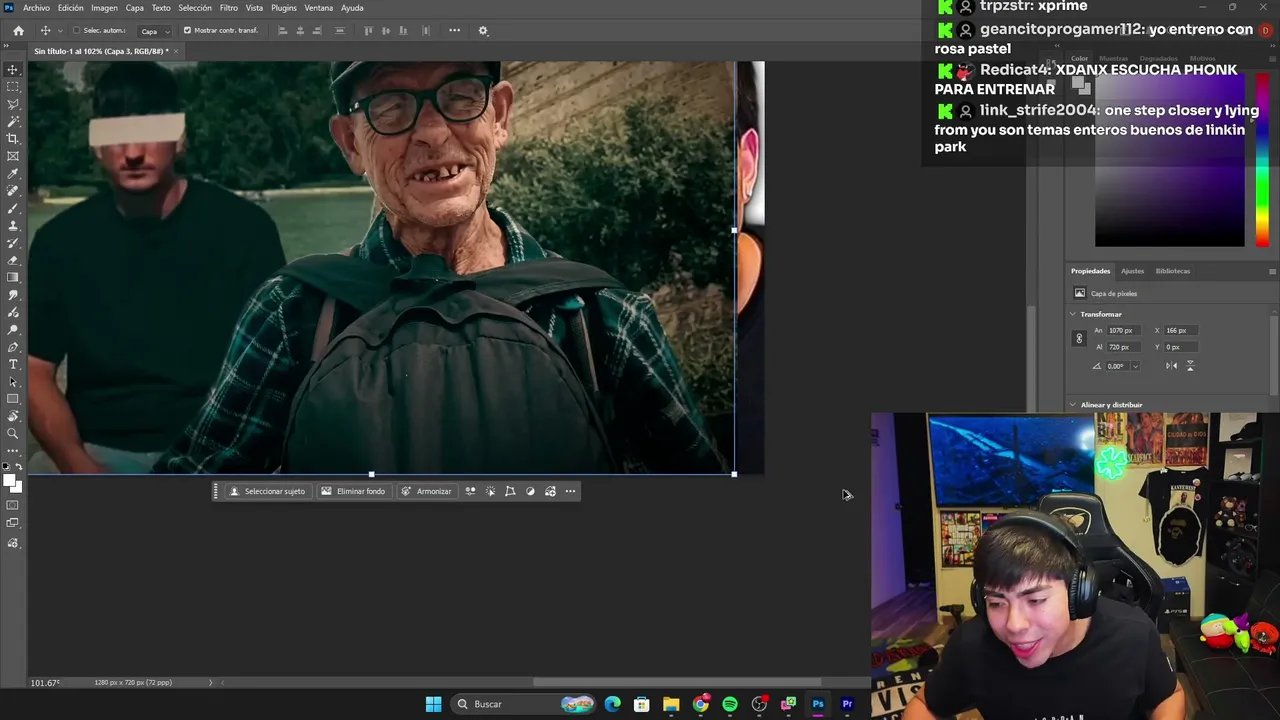Close the Sin título-1 document tab
Viewport: 1280px width, 720px height.
coord(176,51)
